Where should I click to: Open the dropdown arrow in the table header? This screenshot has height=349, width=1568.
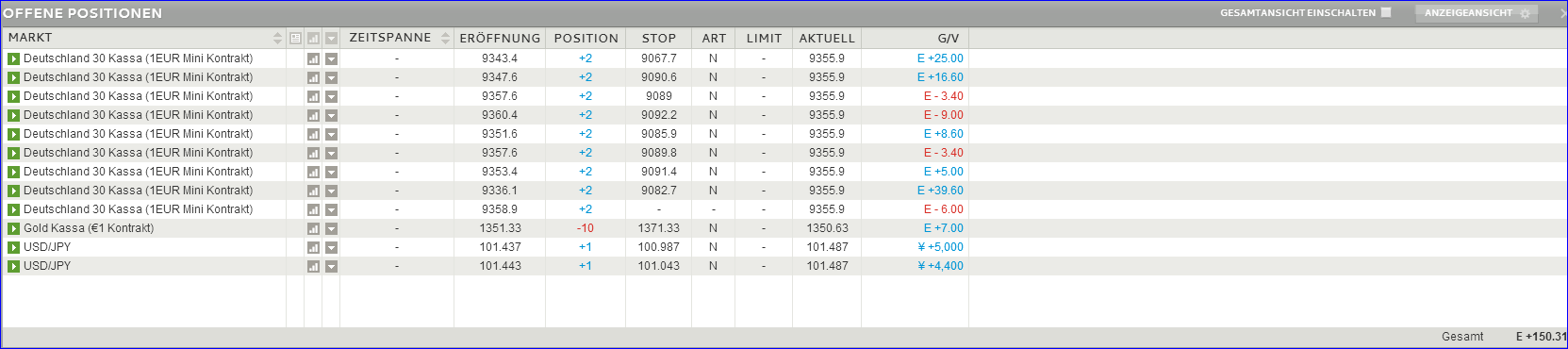click(x=331, y=39)
